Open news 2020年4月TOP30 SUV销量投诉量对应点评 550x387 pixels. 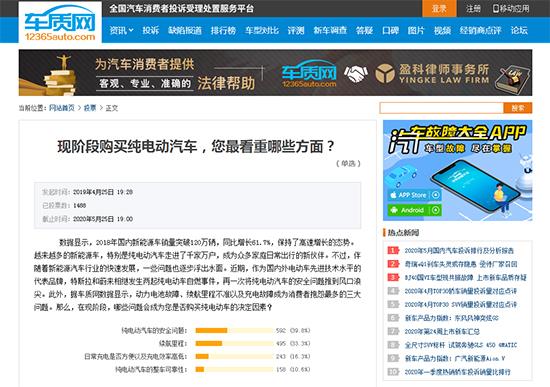[461, 305]
